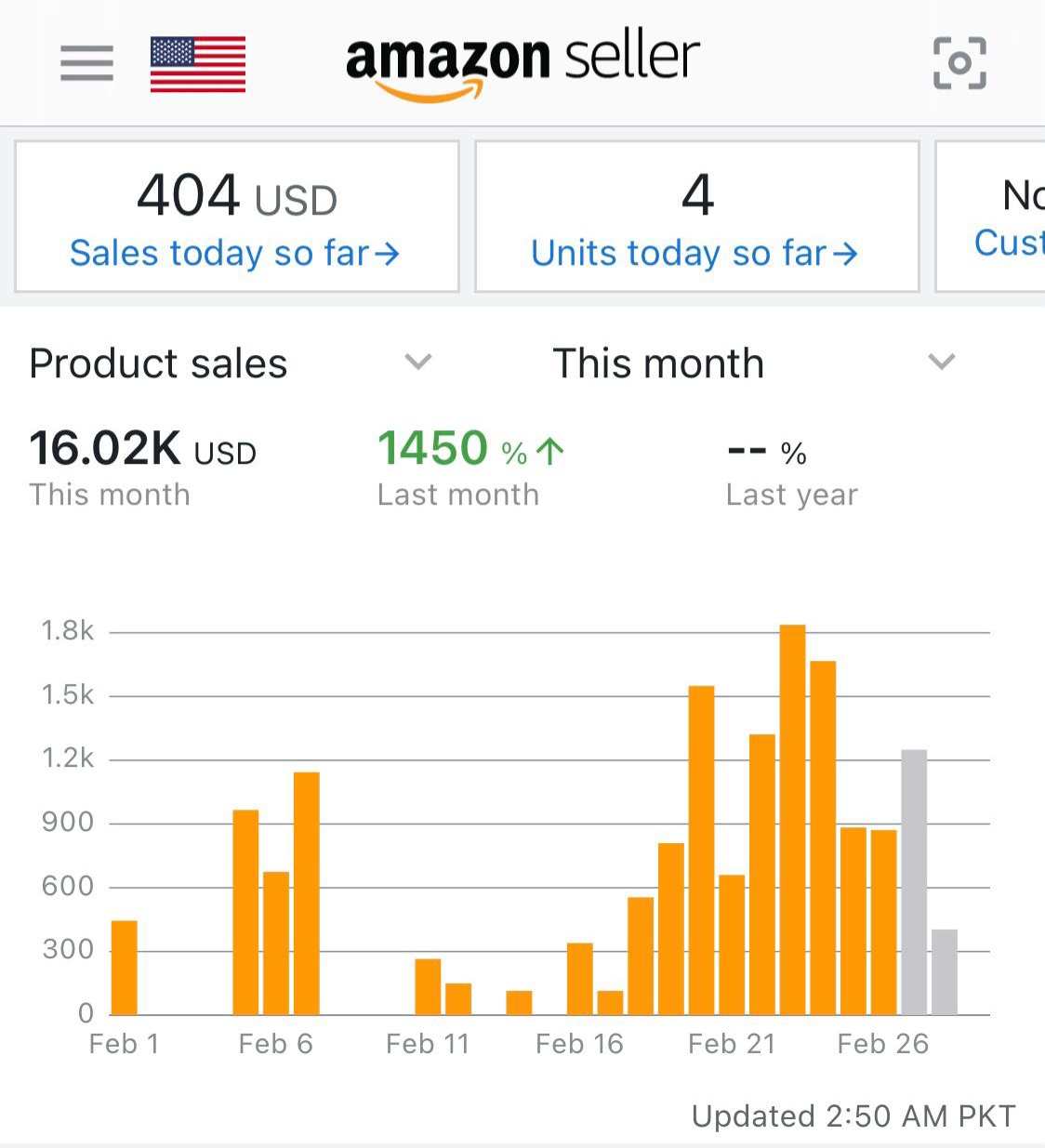Image resolution: width=1045 pixels, height=1148 pixels.
Task: Open the barcode scan camera icon
Action: pyautogui.click(x=959, y=63)
